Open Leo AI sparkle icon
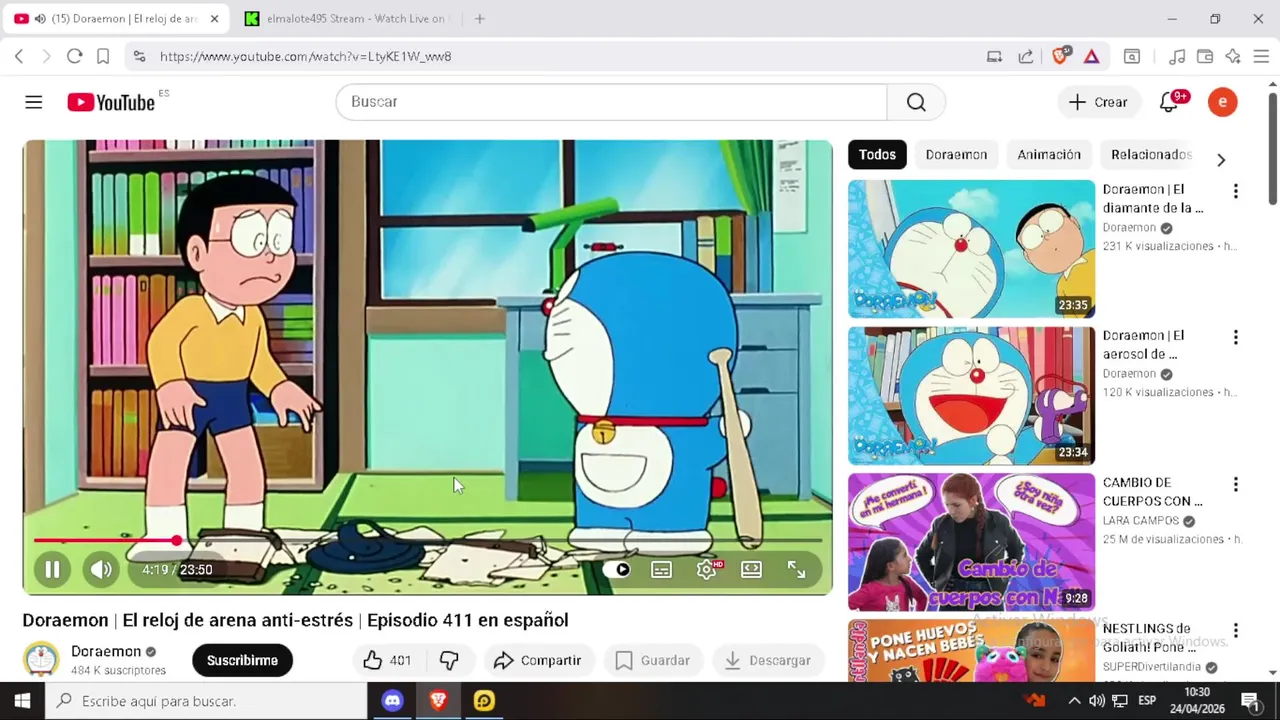This screenshot has width=1280, height=720. pyautogui.click(x=1233, y=57)
